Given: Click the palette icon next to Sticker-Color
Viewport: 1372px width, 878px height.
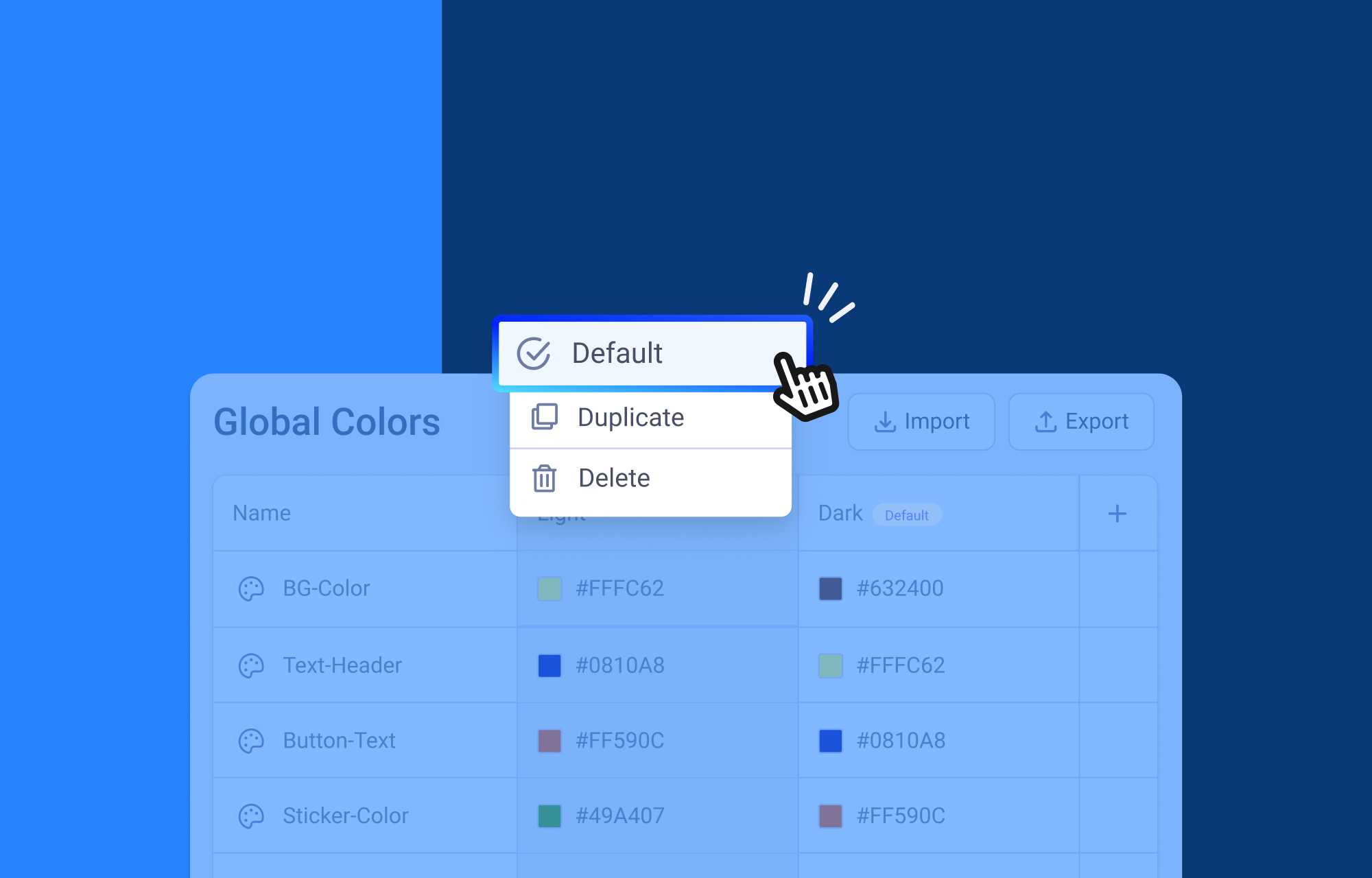Looking at the screenshot, I should coord(251,816).
